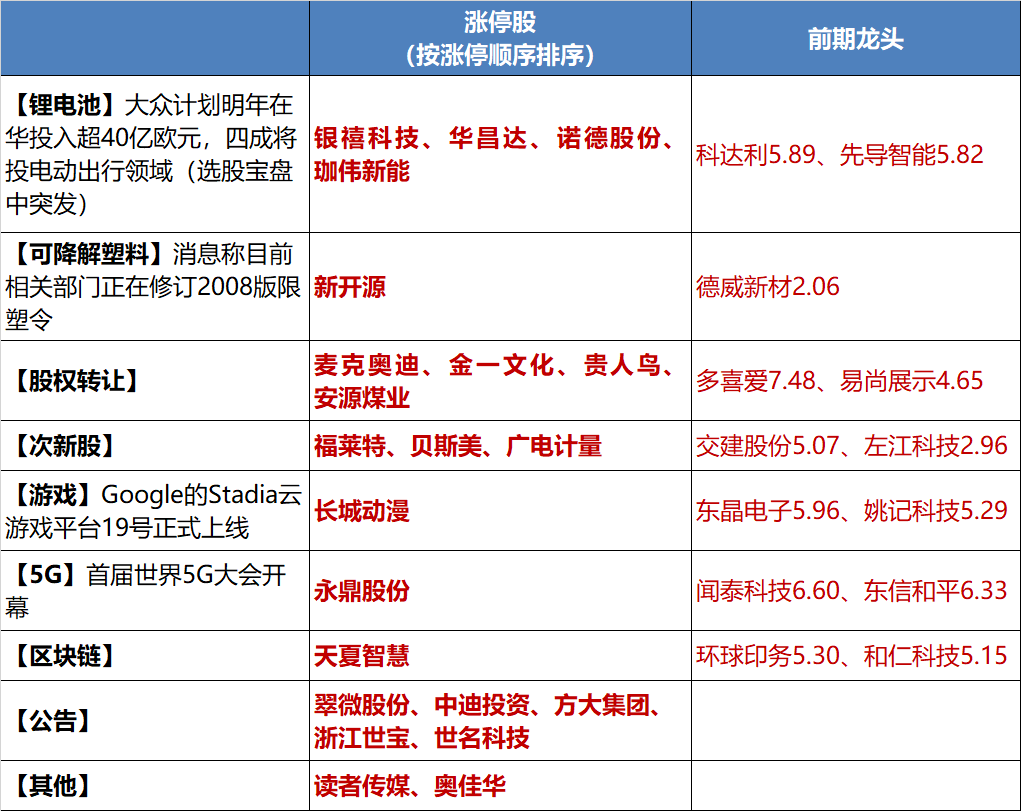
Task: Select the 公告 row label
Action: point(155,721)
